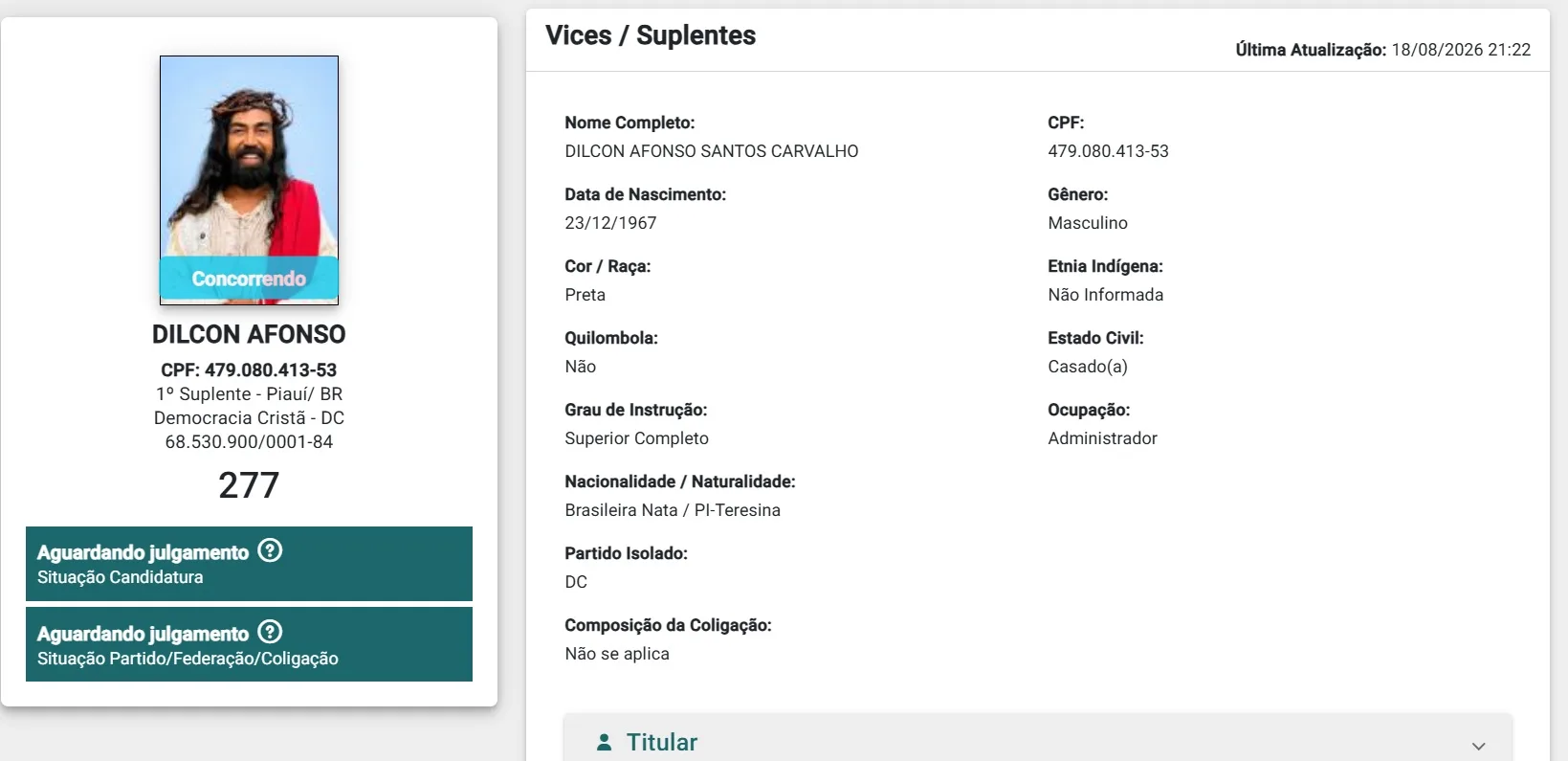Click the Brasileira Nata / PI-Teresina value
Viewport: 1568px width, 761px height.
point(673,510)
